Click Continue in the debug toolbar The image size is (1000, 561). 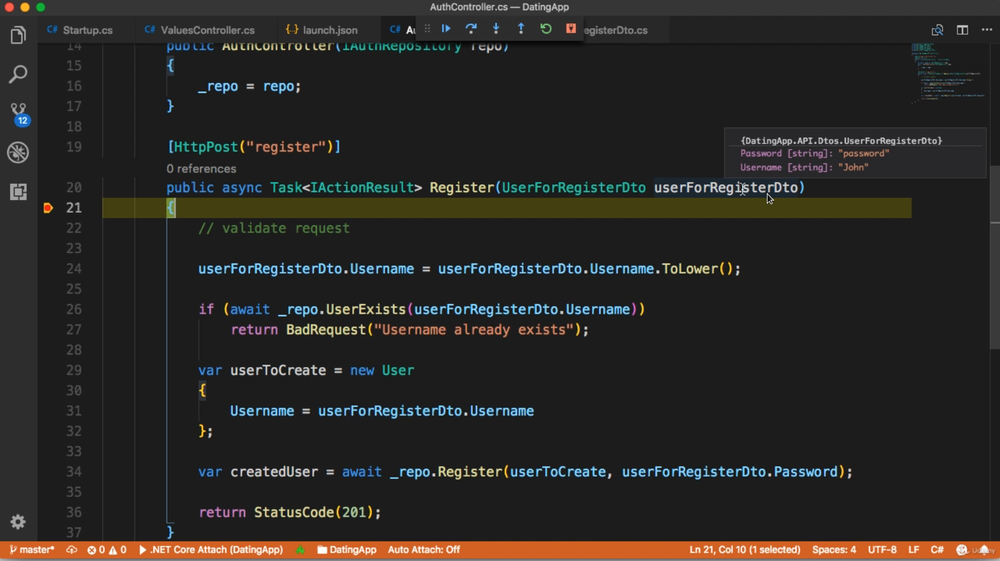click(446, 29)
